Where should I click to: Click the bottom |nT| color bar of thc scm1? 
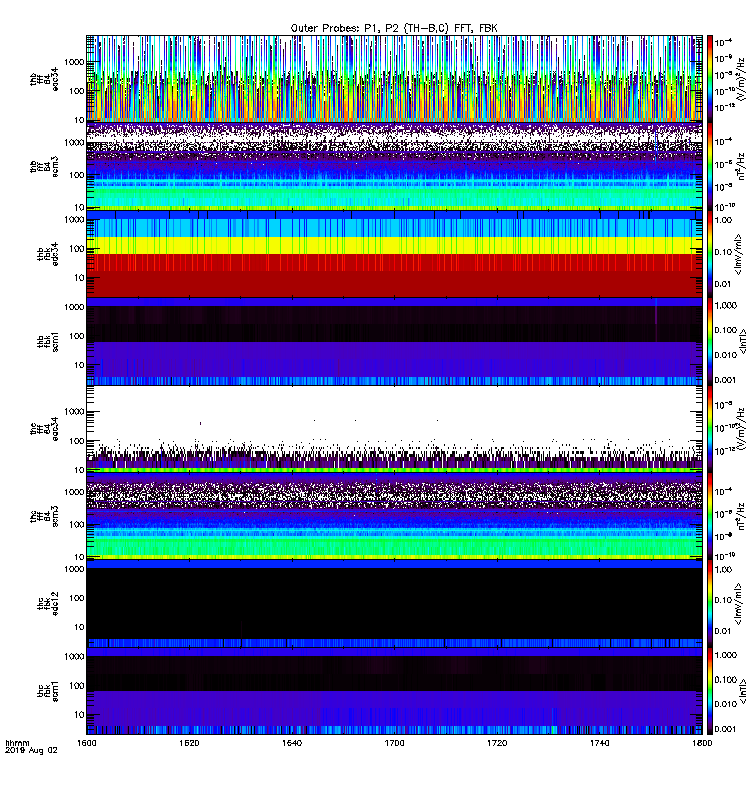click(x=709, y=691)
